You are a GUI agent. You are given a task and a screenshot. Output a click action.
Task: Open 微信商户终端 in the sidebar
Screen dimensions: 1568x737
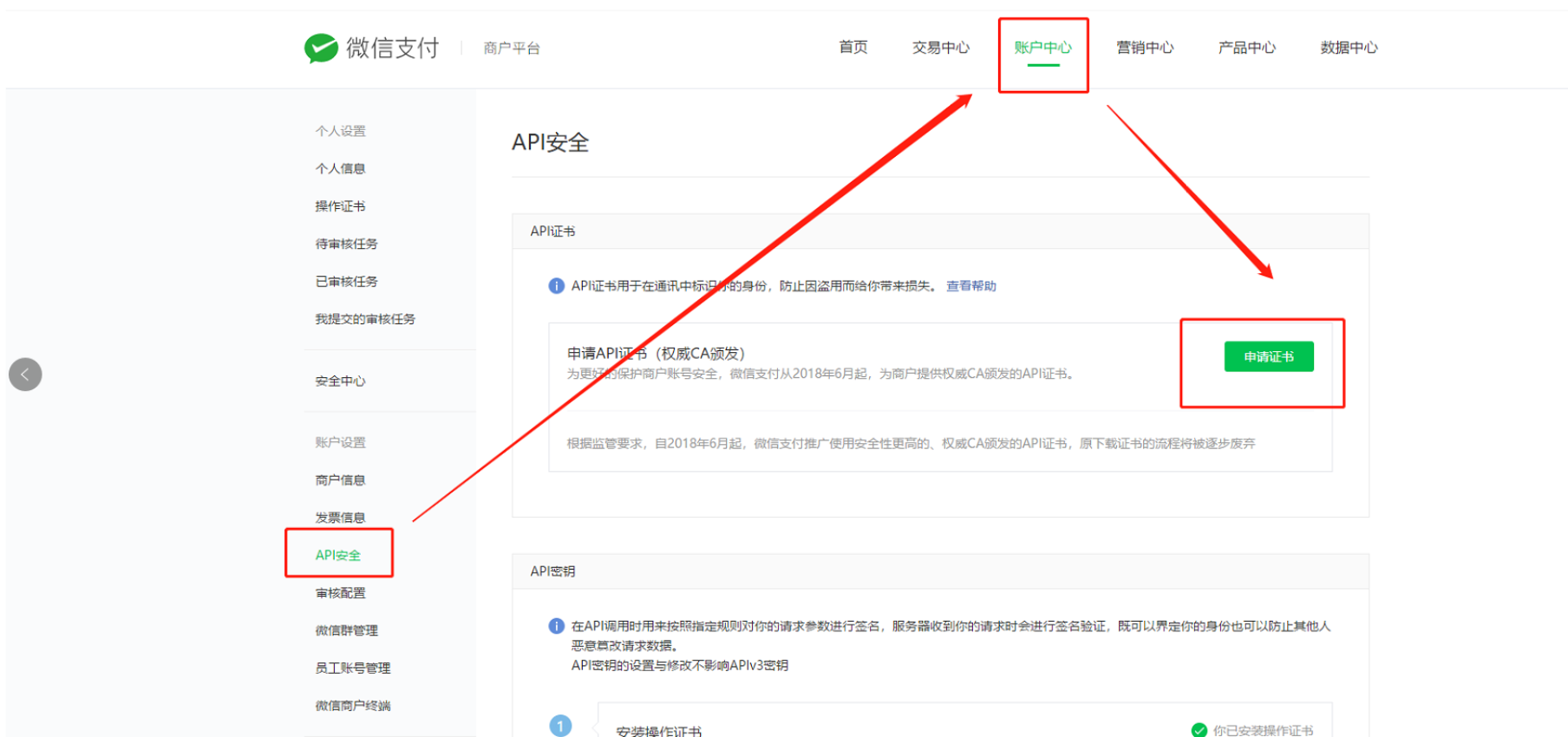click(x=353, y=706)
